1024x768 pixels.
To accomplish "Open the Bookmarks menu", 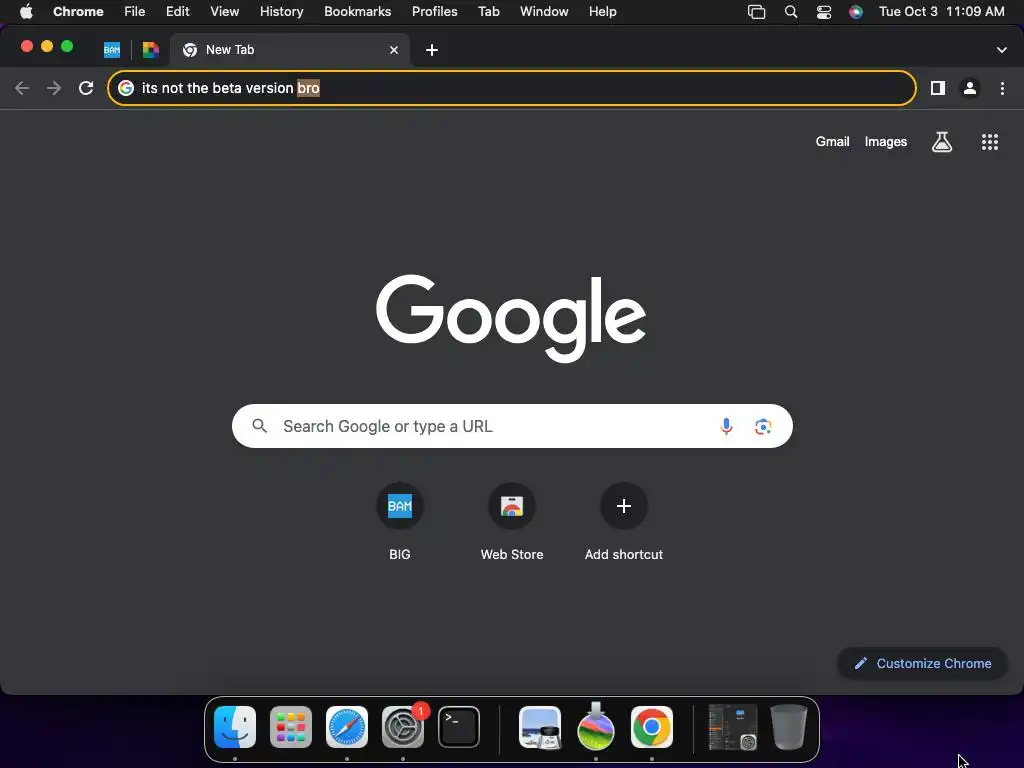I will tap(357, 12).
